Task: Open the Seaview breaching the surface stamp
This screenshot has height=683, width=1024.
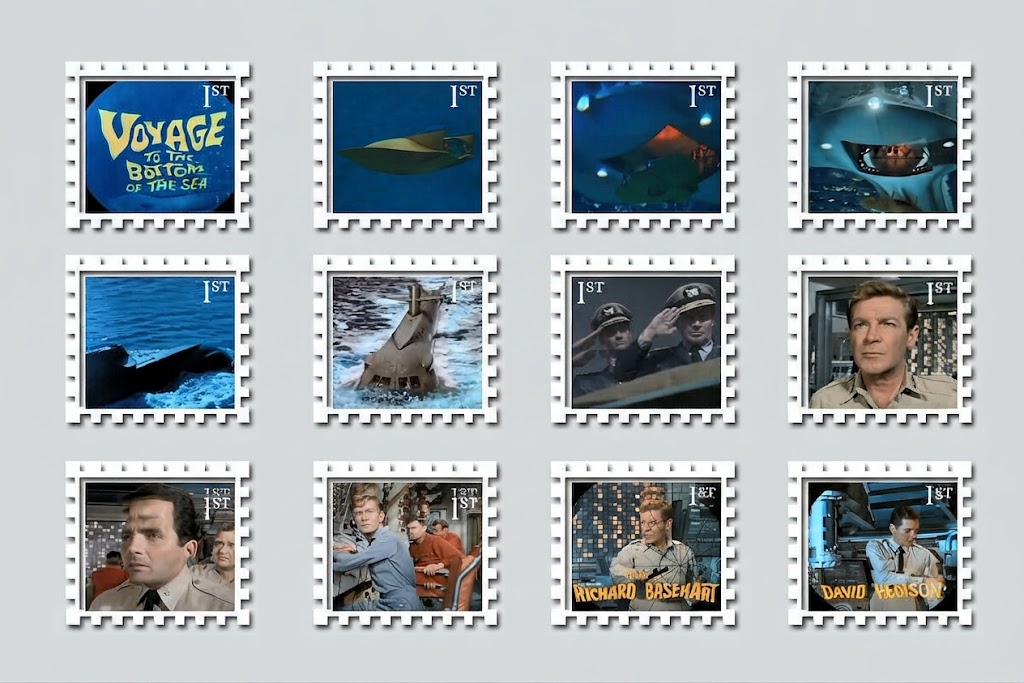Action: 406,340
